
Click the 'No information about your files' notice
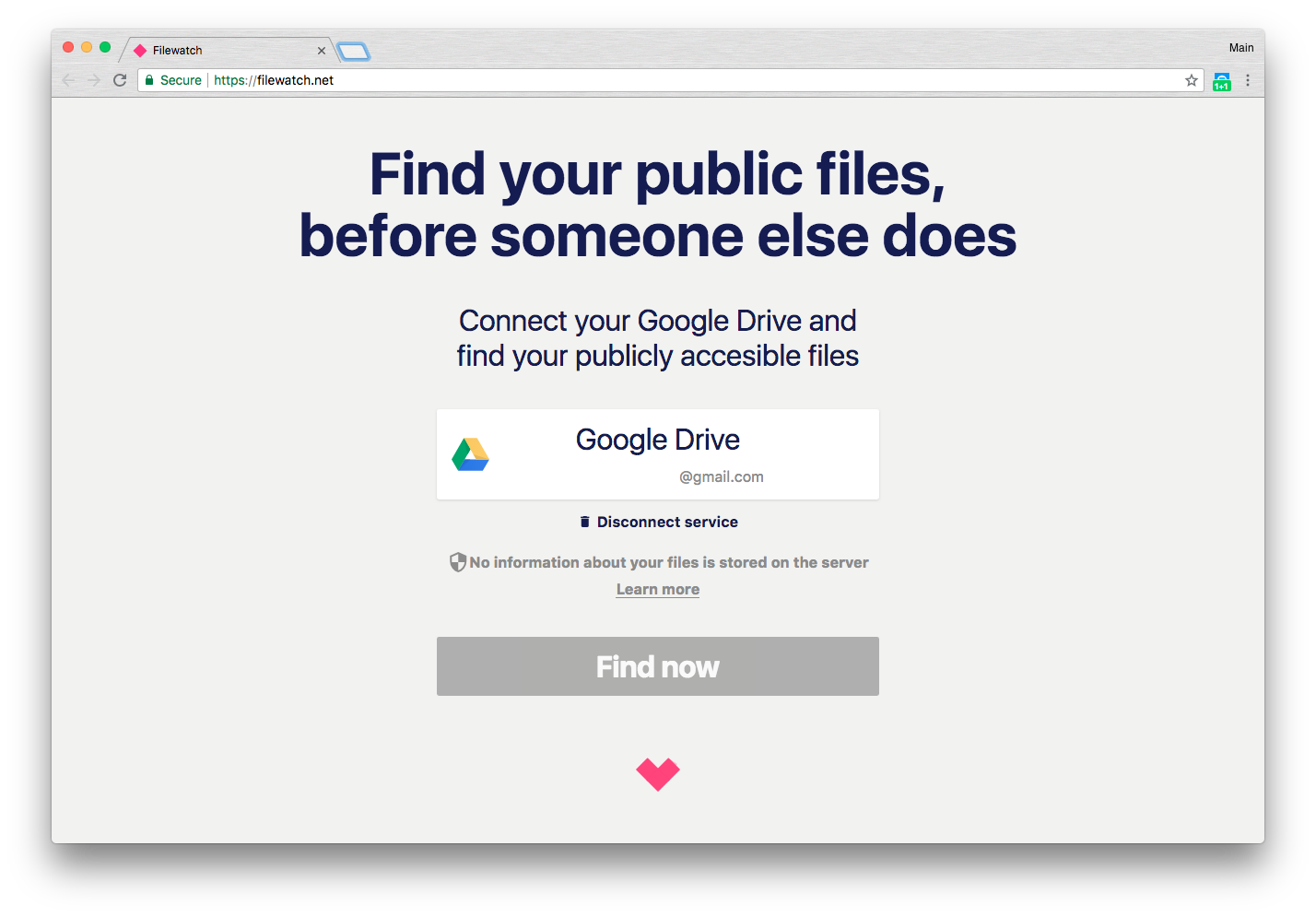click(x=669, y=562)
